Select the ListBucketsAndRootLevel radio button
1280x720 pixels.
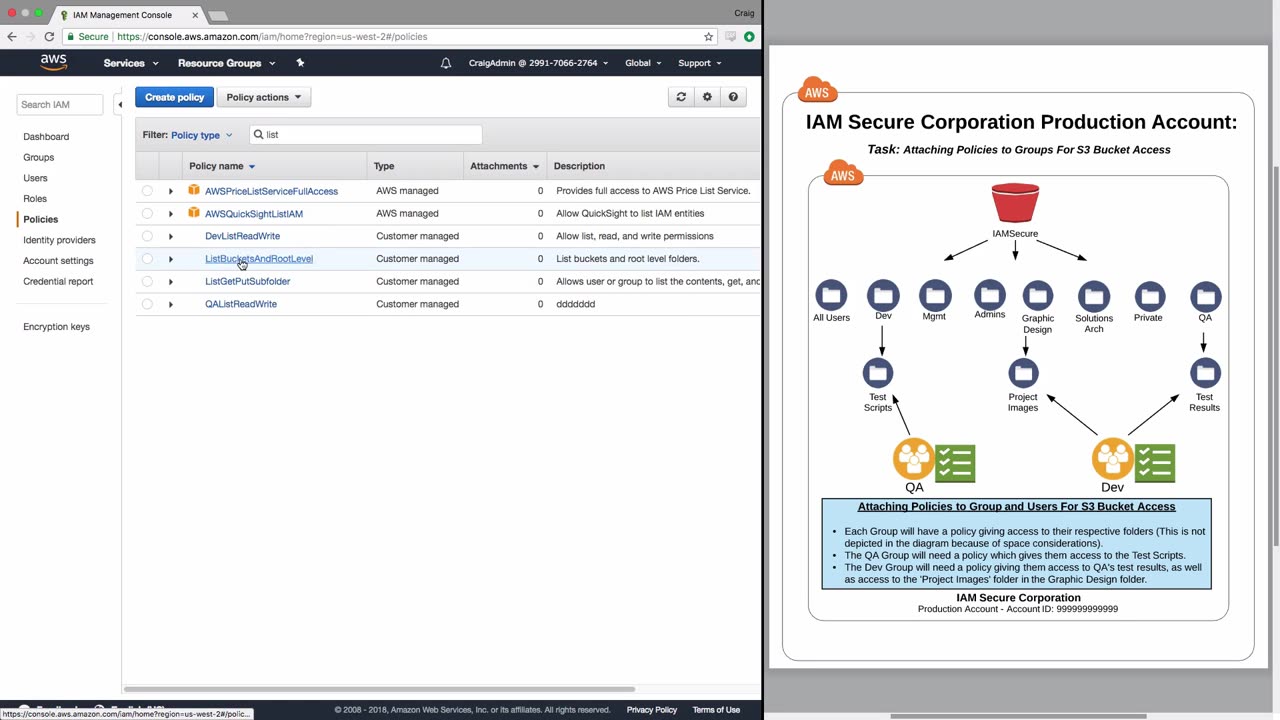coord(147,259)
